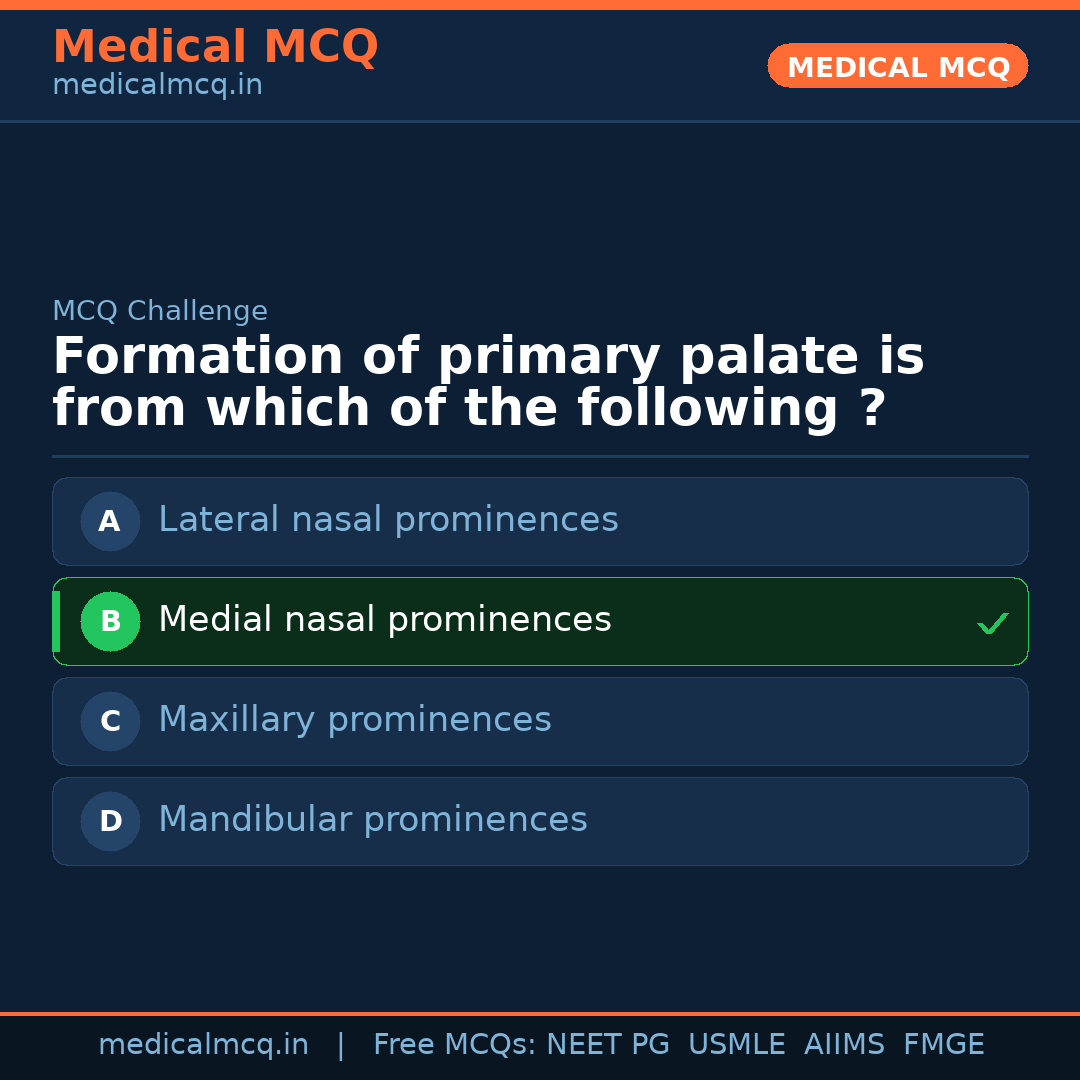
Task: Click the green checkmark icon
Action: tap(992, 623)
